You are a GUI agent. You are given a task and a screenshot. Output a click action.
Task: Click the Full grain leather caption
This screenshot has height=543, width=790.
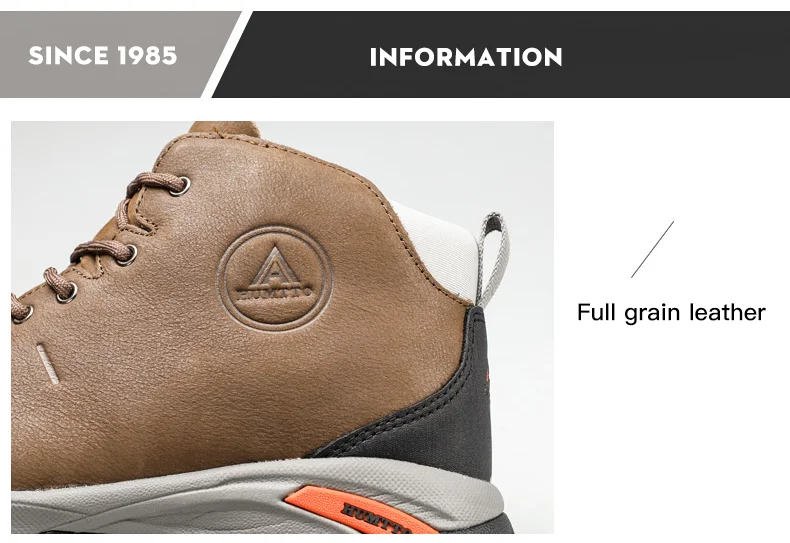tap(671, 312)
